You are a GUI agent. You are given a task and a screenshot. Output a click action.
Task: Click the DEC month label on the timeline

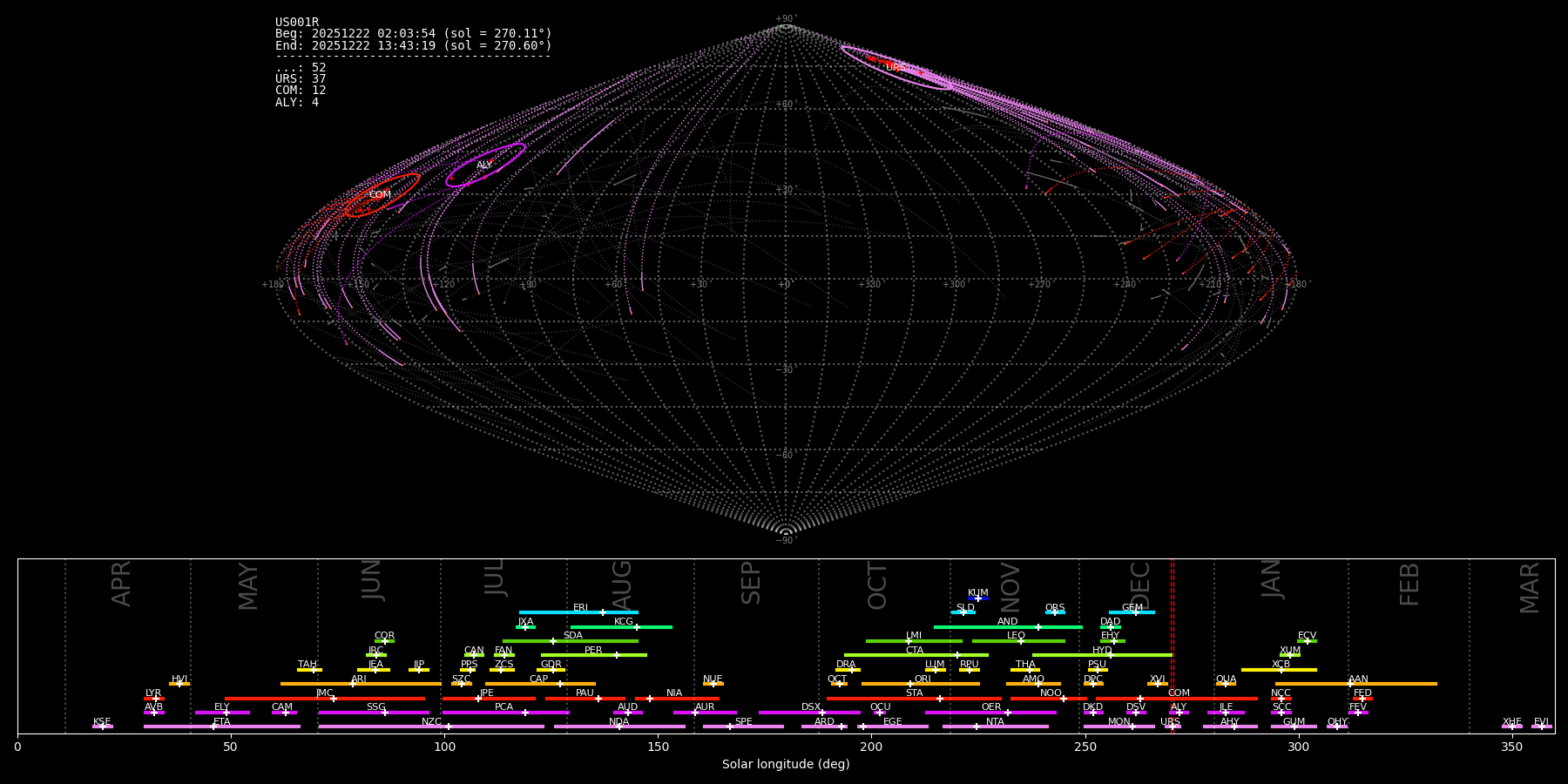coord(1140,584)
